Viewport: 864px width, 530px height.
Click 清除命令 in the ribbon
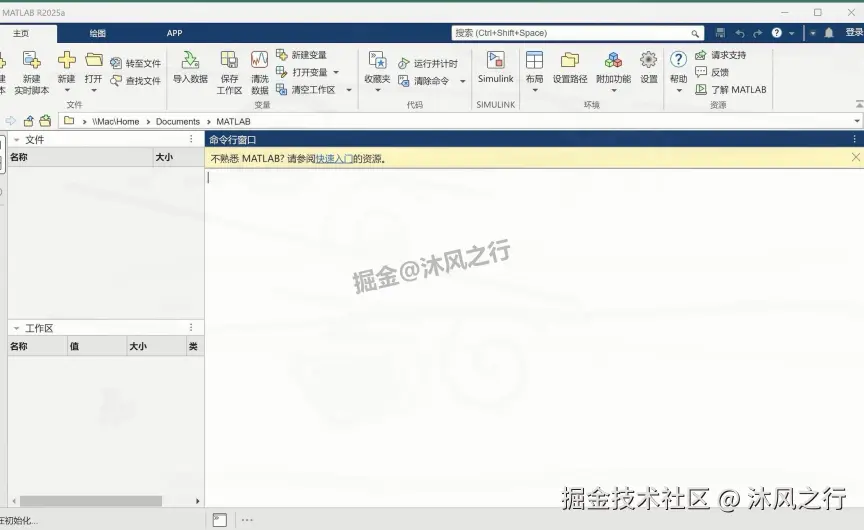424,81
